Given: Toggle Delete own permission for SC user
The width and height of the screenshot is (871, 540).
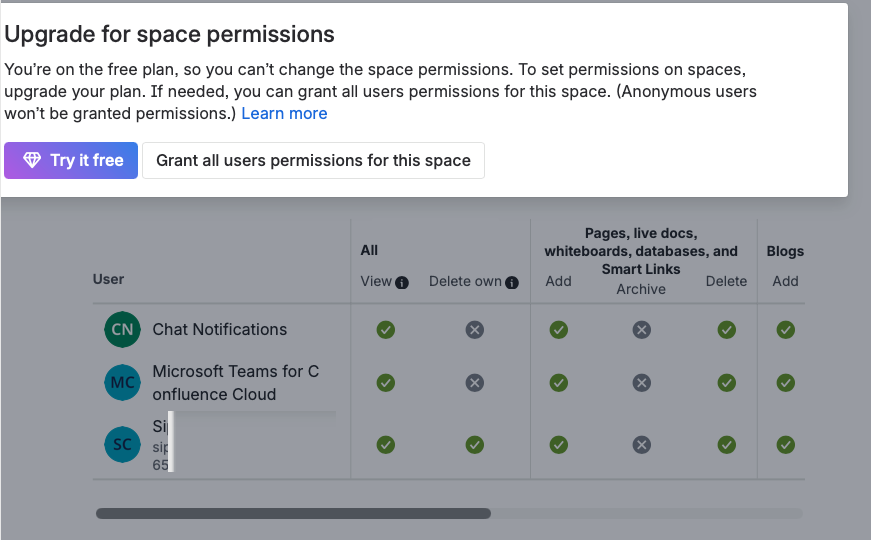Looking at the screenshot, I should pyautogui.click(x=475, y=445).
